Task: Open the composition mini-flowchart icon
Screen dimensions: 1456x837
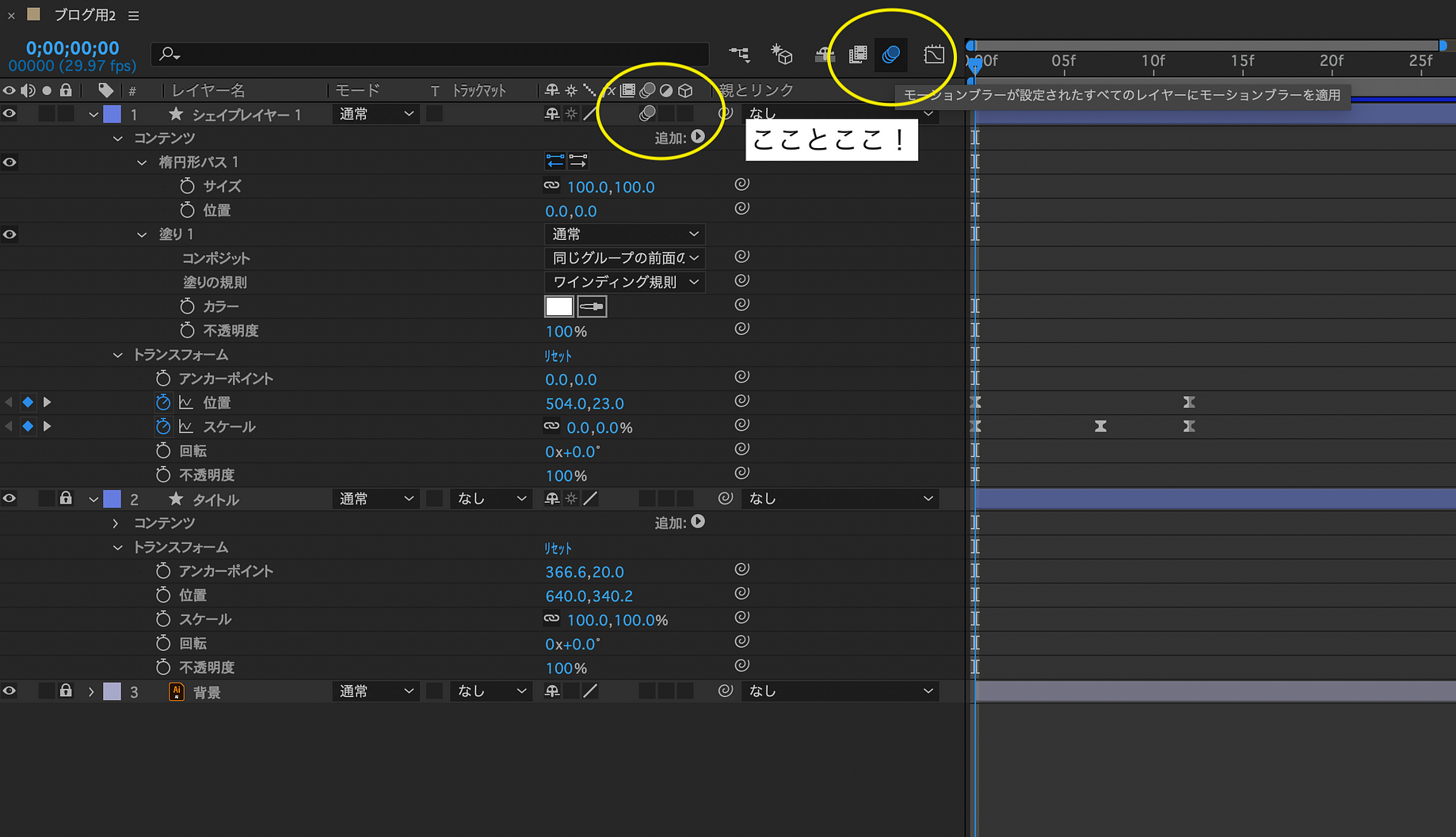Action: tap(739, 54)
